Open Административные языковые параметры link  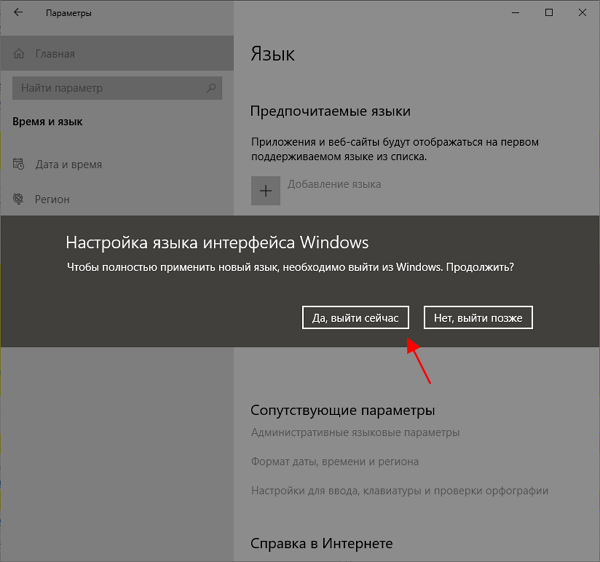point(355,432)
